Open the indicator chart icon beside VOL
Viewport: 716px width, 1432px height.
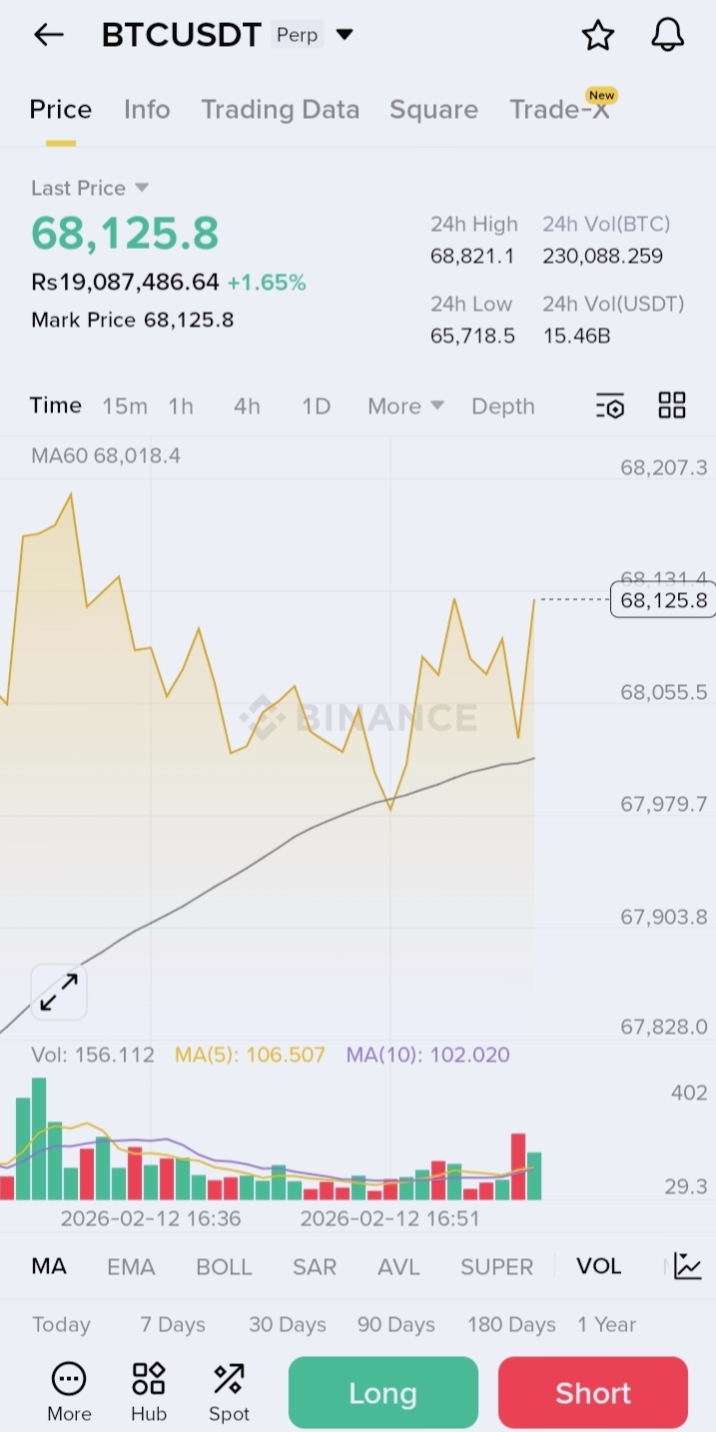[688, 1266]
